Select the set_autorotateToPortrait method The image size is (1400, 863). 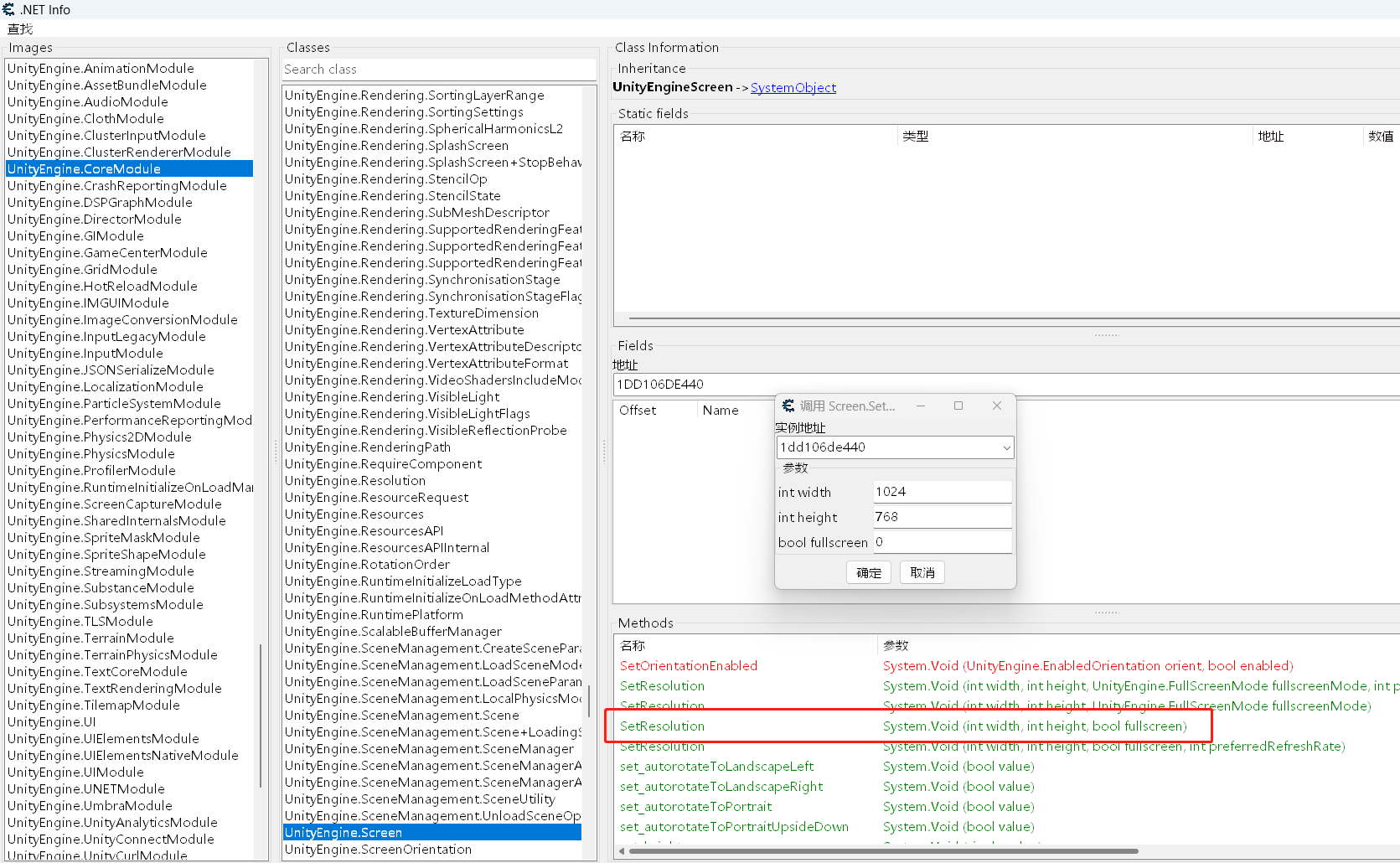695,807
